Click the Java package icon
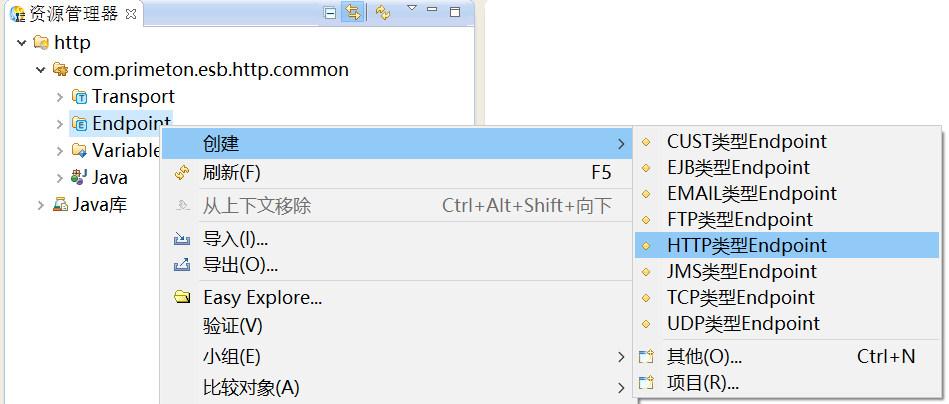 [80, 178]
